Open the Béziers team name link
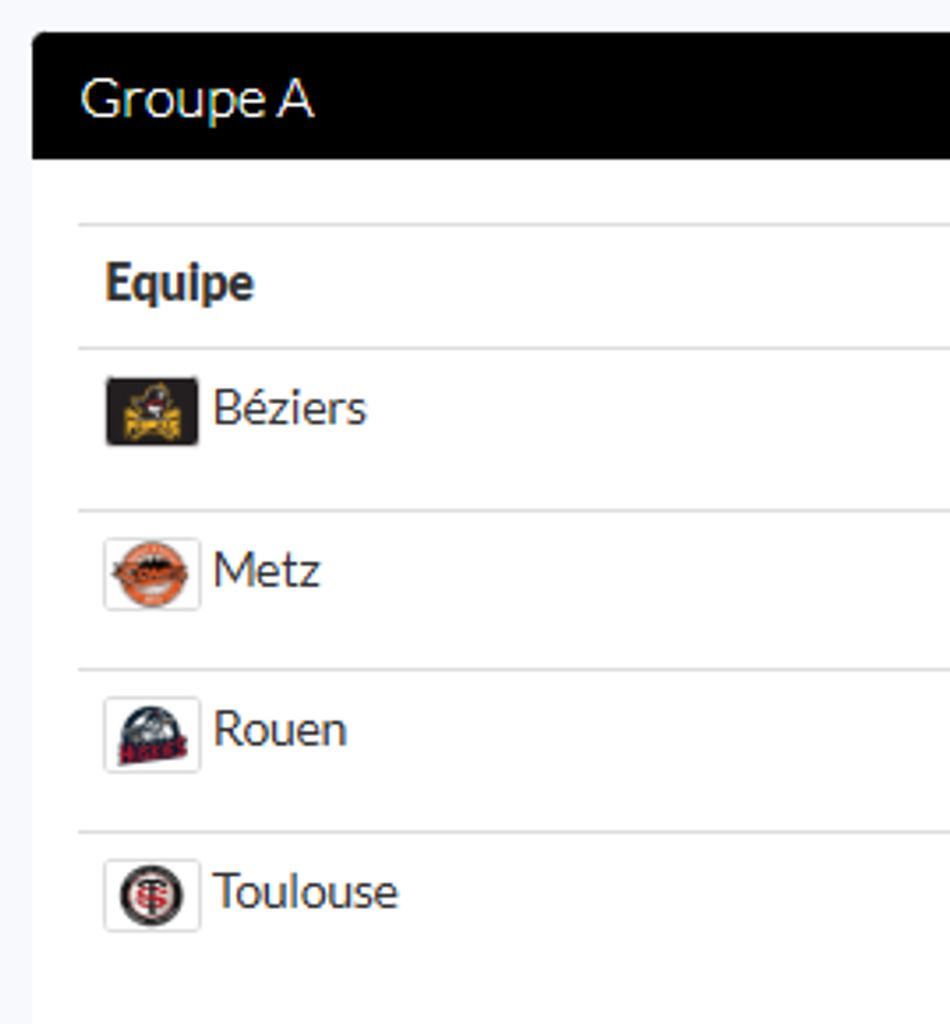The height and width of the screenshot is (1024, 950). point(290,409)
